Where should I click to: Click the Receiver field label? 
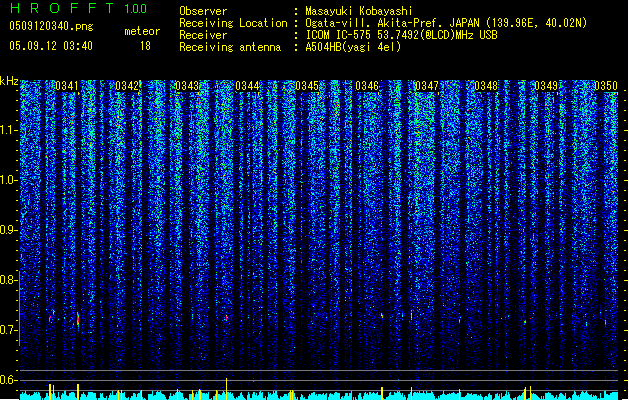point(203,35)
